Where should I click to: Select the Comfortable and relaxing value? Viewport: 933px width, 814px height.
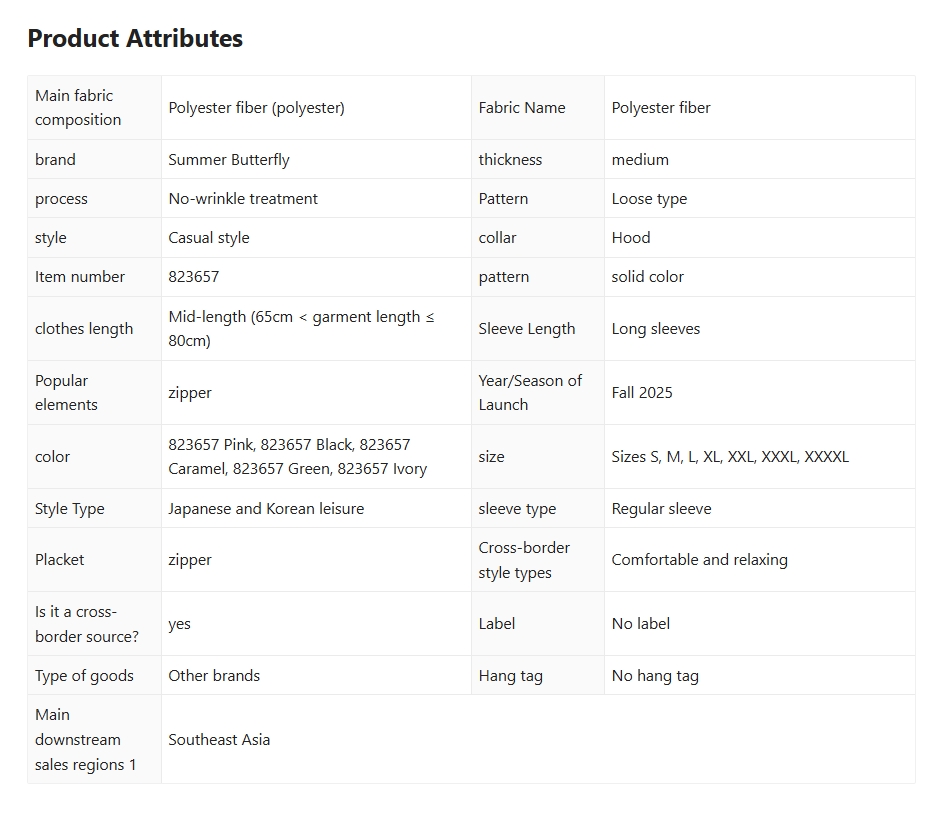click(x=699, y=560)
